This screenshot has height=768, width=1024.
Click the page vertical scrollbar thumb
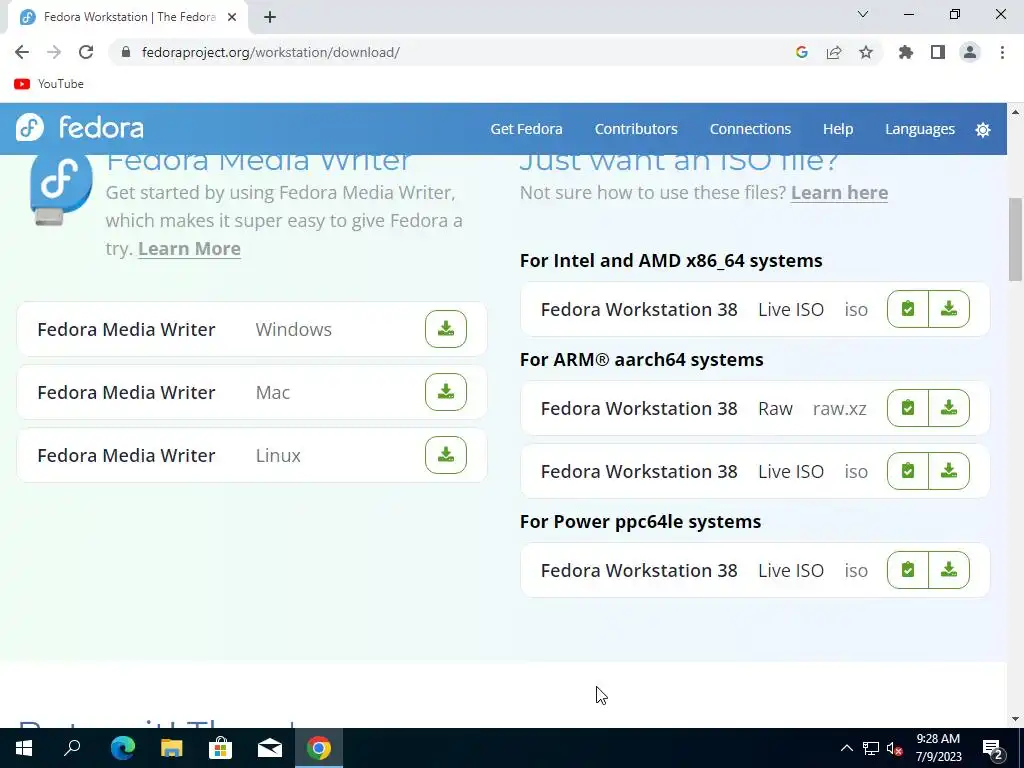point(1015,239)
